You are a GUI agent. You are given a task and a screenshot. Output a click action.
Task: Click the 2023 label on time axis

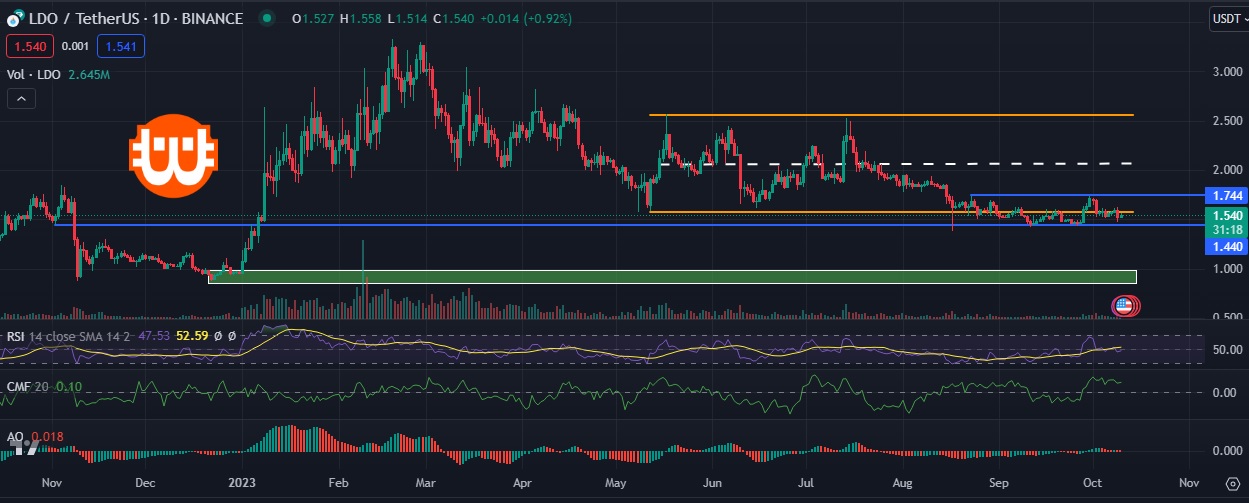coord(243,481)
